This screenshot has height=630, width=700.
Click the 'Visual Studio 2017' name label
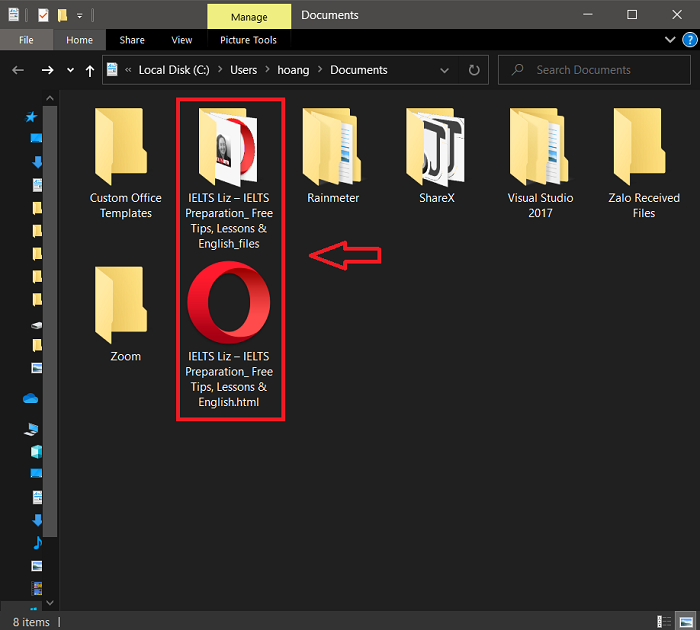[x=540, y=205]
